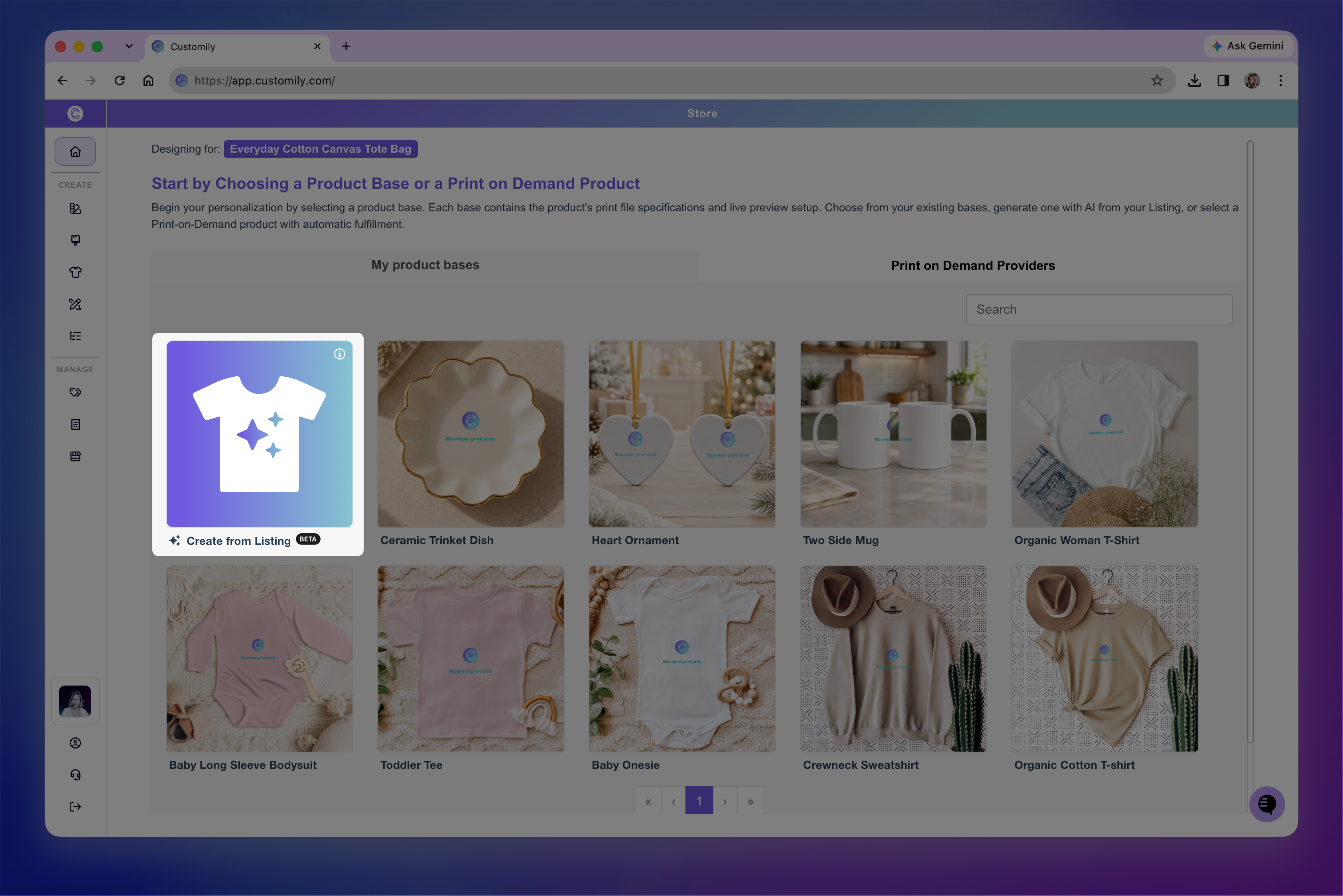1343x896 pixels.
Task: Select the Ceramic Trinket Dish thumbnail
Action: coord(471,434)
